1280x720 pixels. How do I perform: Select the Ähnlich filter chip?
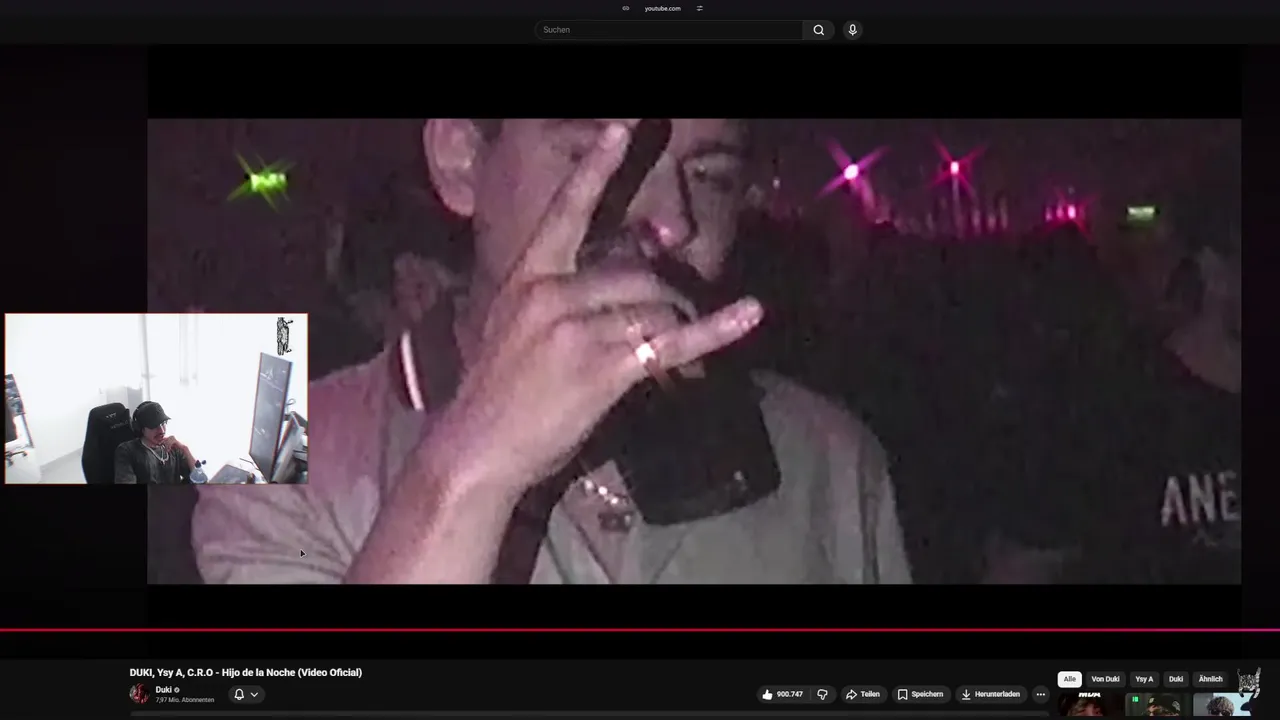point(1210,679)
